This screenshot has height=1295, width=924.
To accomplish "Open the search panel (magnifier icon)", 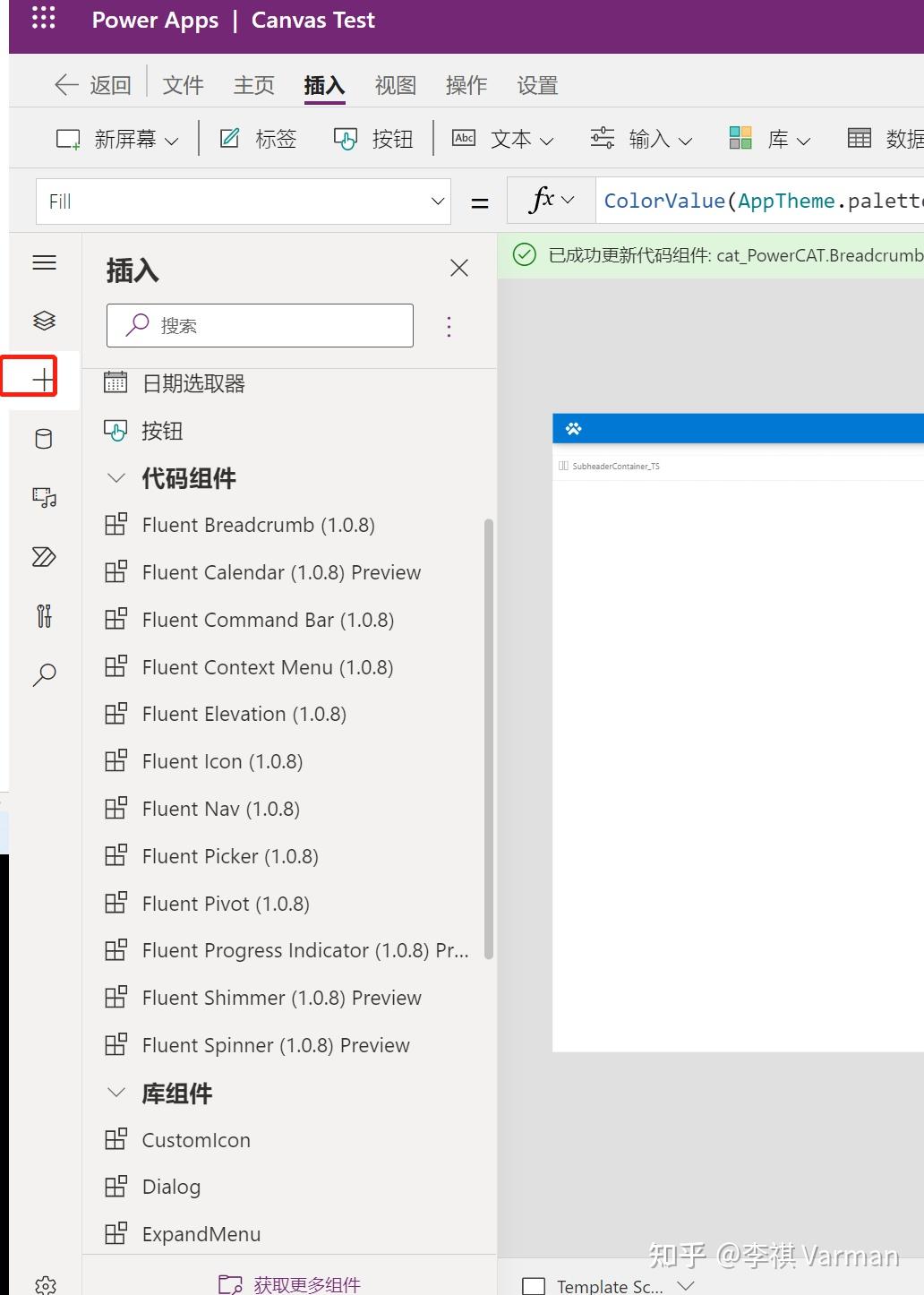I will pos(44,674).
